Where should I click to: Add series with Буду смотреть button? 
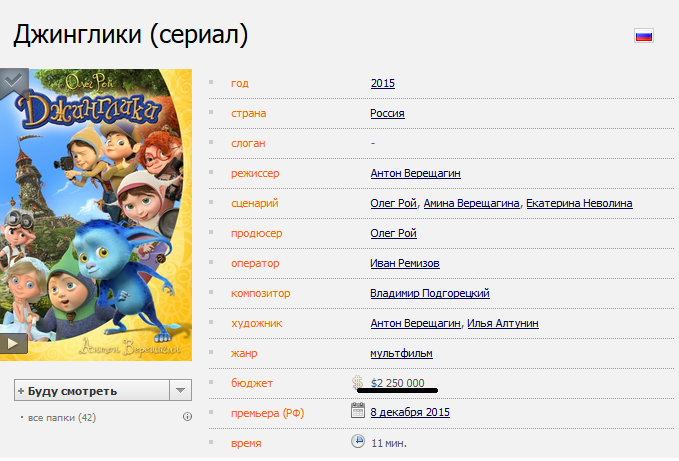tap(92, 390)
